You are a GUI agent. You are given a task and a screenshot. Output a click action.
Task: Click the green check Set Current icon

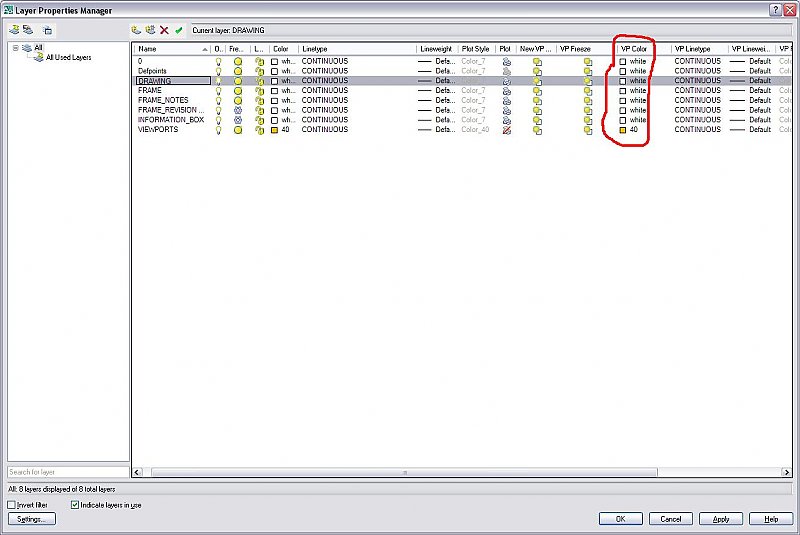click(179, 30)
